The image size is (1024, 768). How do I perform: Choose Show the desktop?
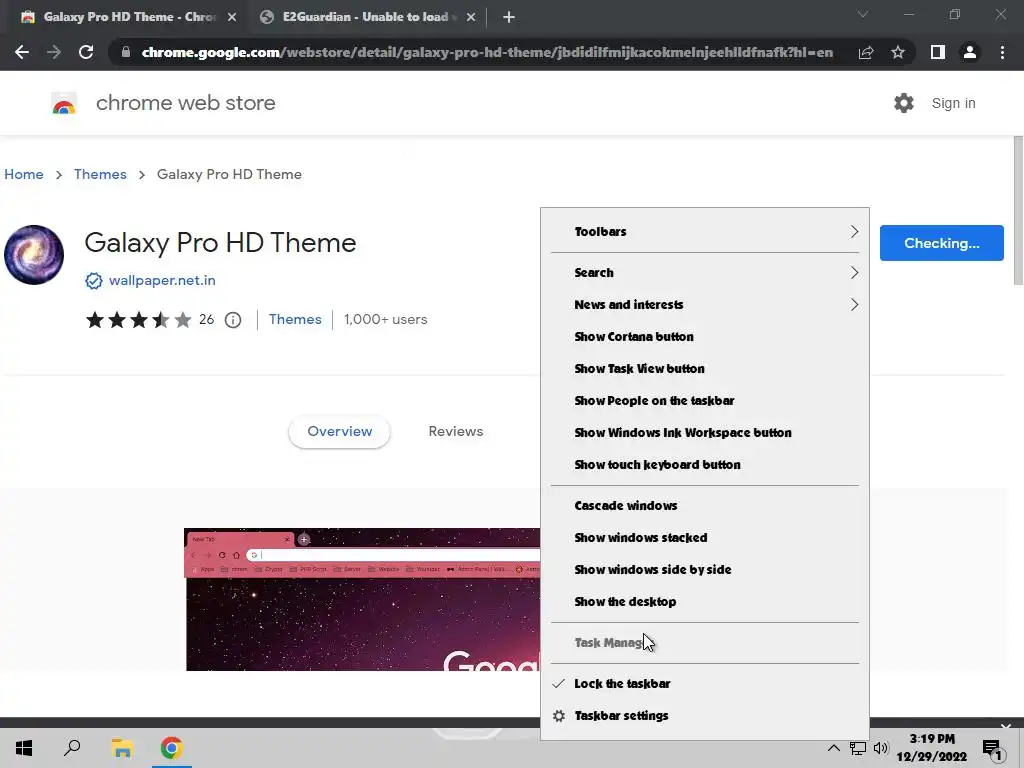coord(705,602)
